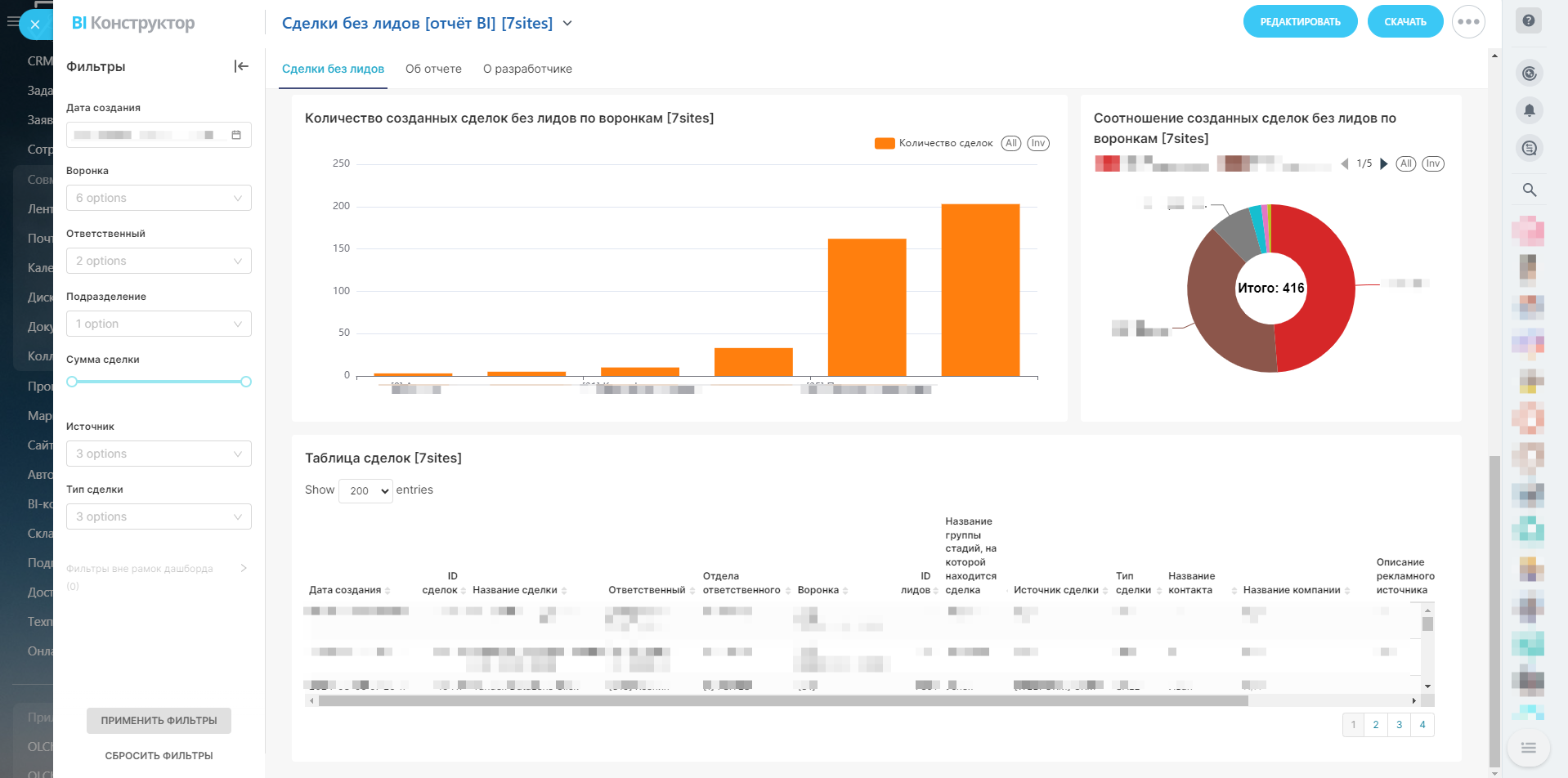This screenshot has width=1568, height=778.
Task: Click the search magnifier icon in sidebar
Action: point(1529,190)
